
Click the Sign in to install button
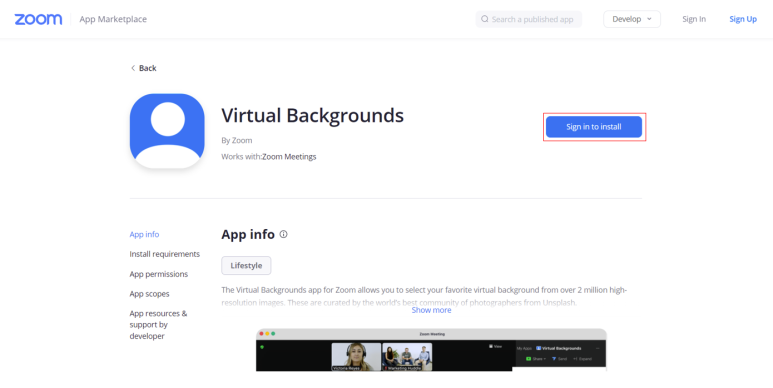pos(594,127)
